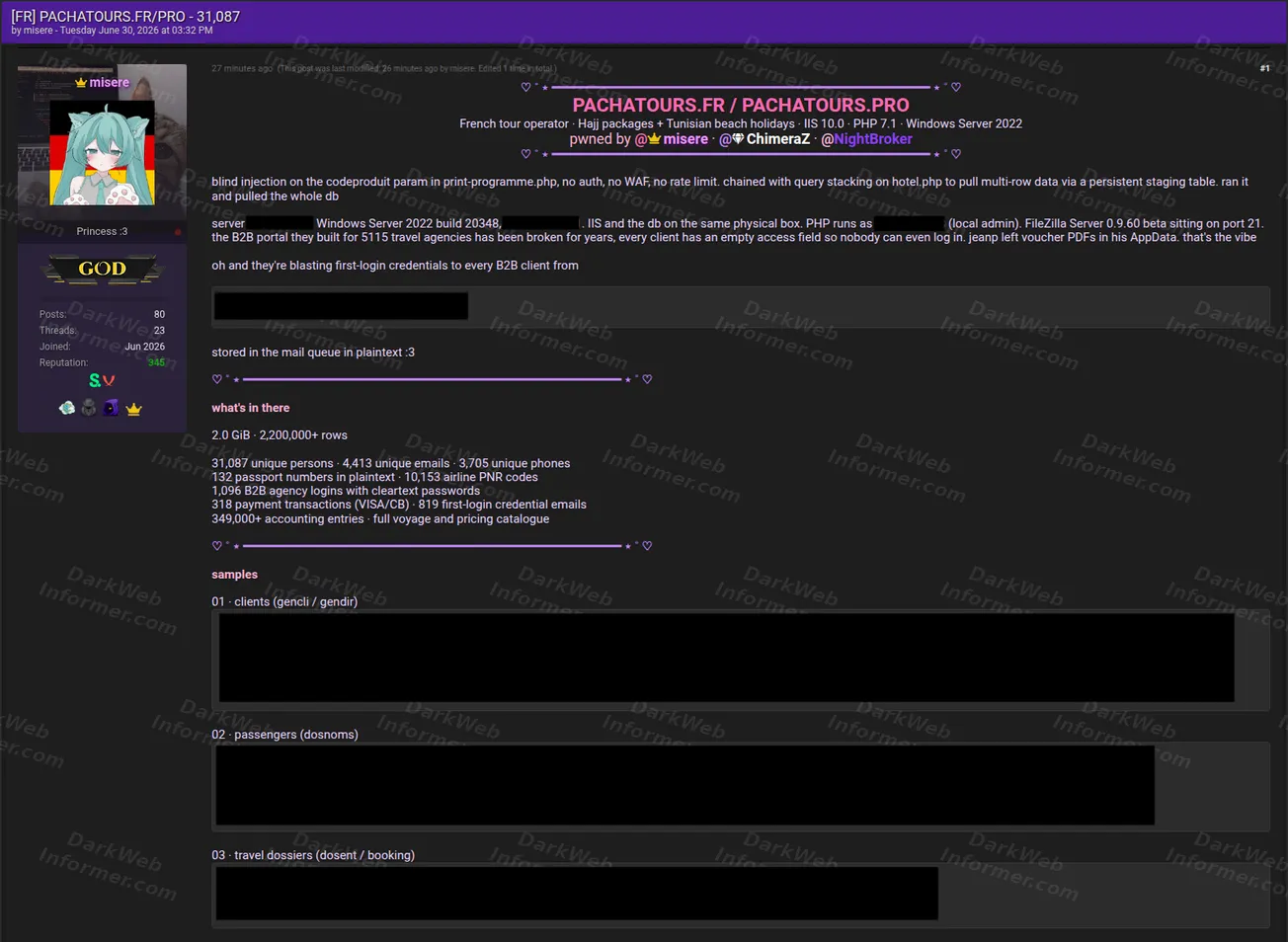
Task: Click the "samples" heading
Action: coord(234,575)
